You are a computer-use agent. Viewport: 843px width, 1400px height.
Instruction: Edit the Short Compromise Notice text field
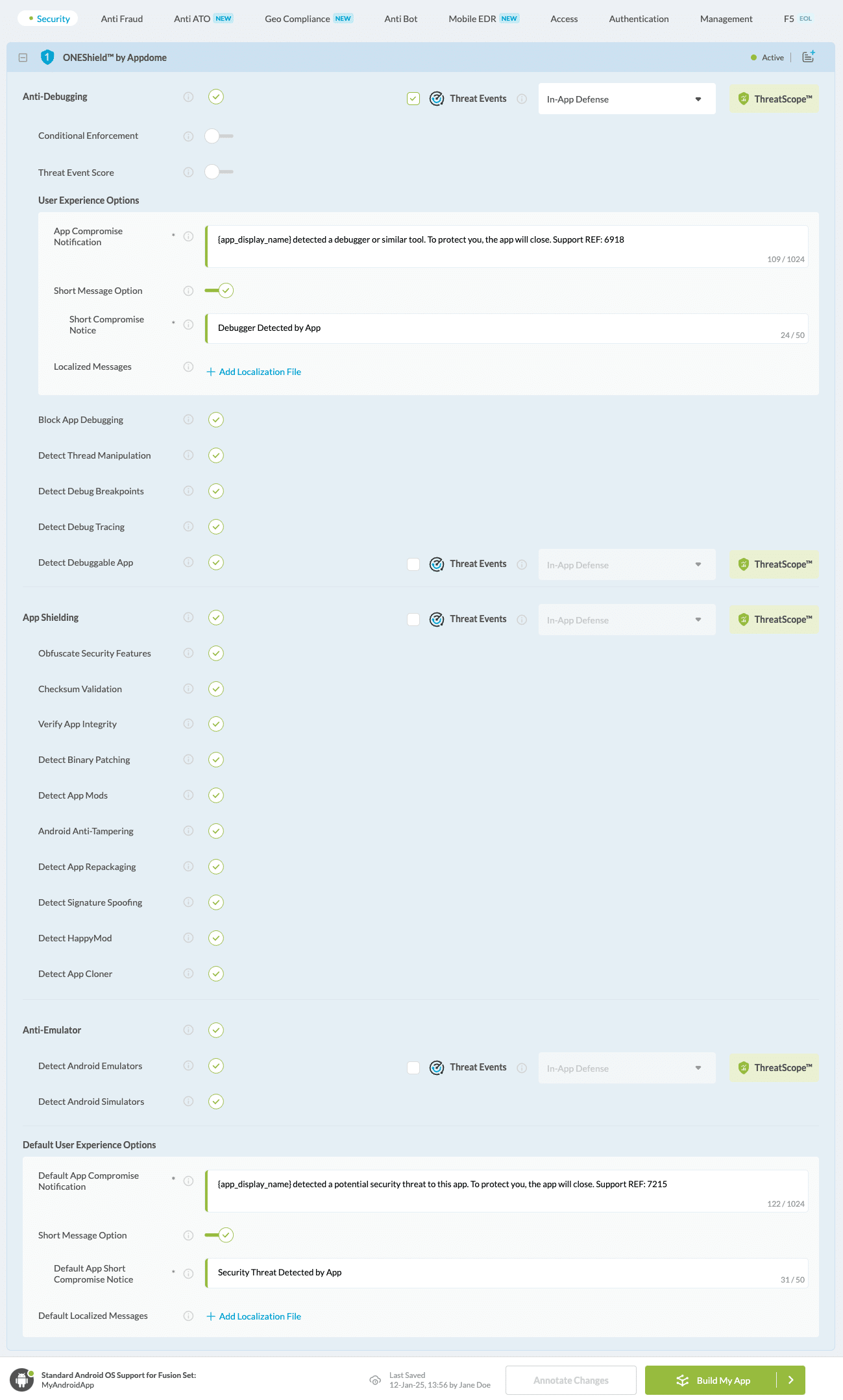[493, 328]
